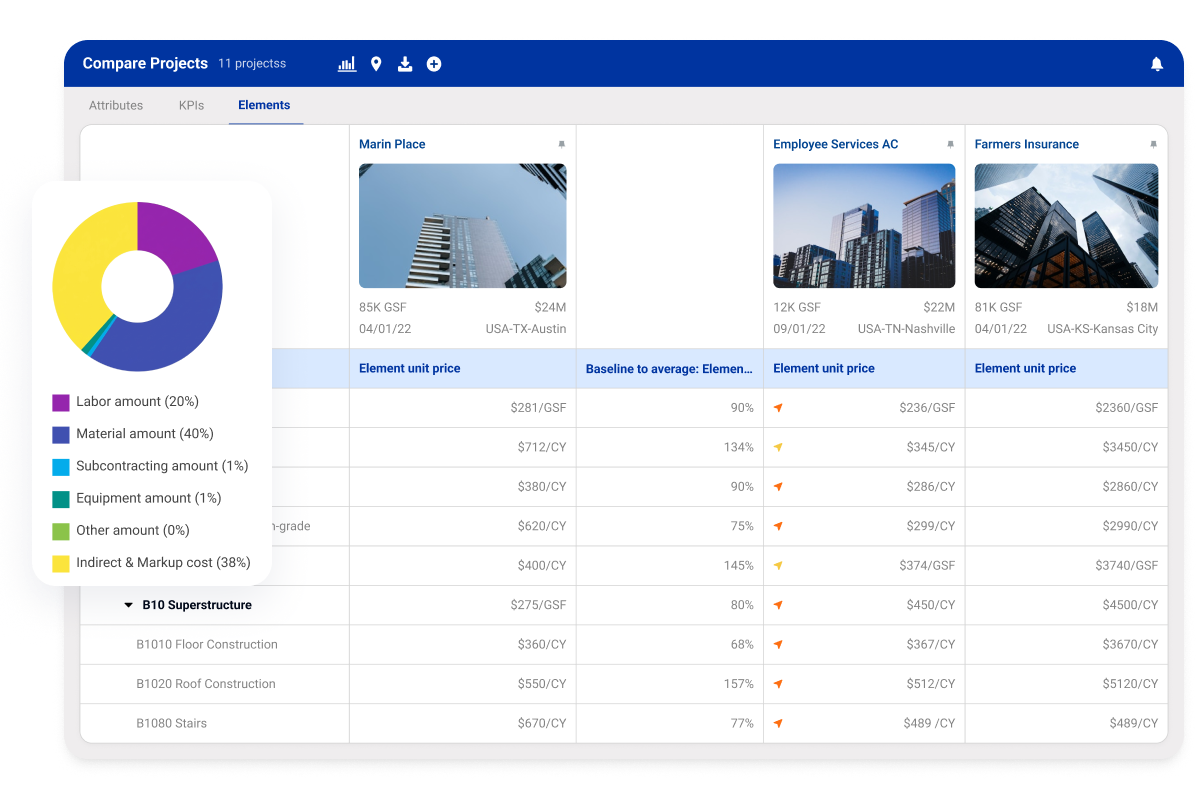Click the Equipment amount teal swatch

(61, 498)
